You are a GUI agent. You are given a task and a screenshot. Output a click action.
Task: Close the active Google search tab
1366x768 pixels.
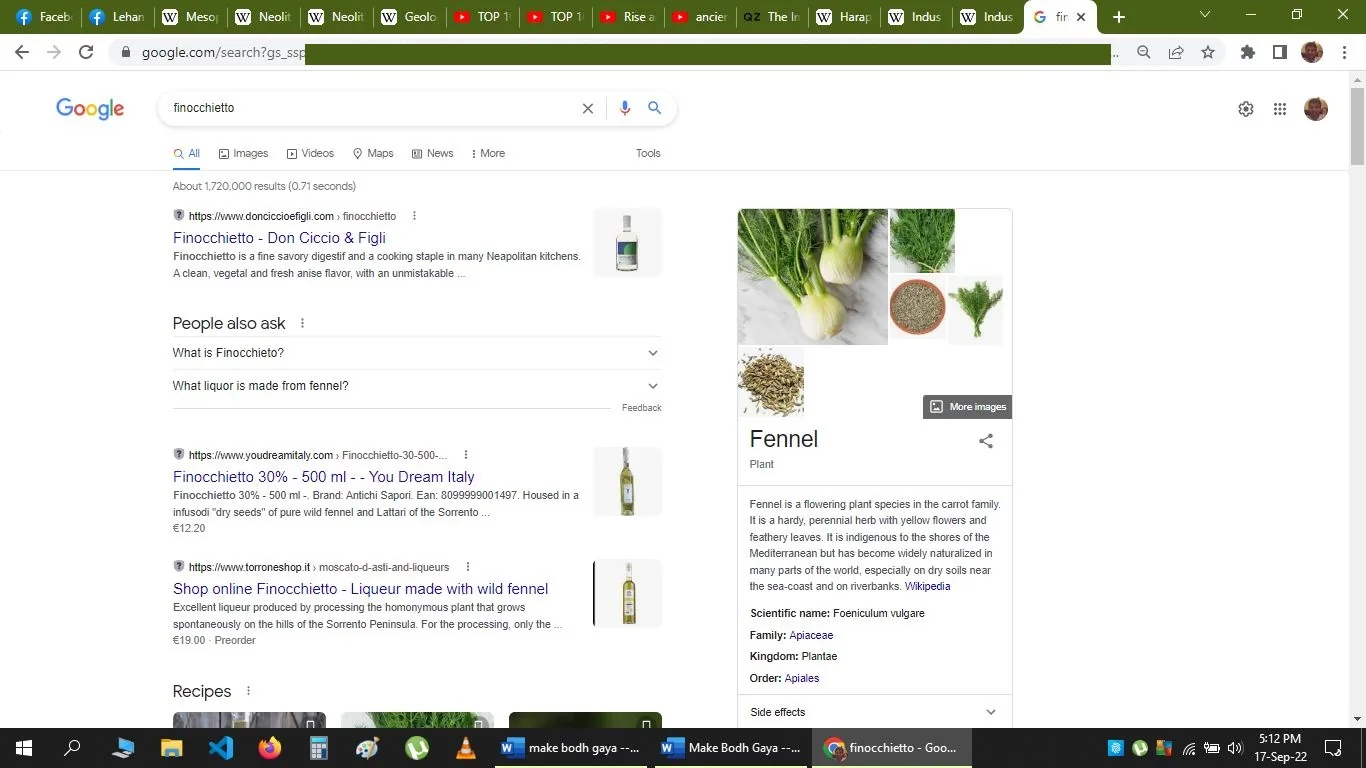pos(1081,17)
